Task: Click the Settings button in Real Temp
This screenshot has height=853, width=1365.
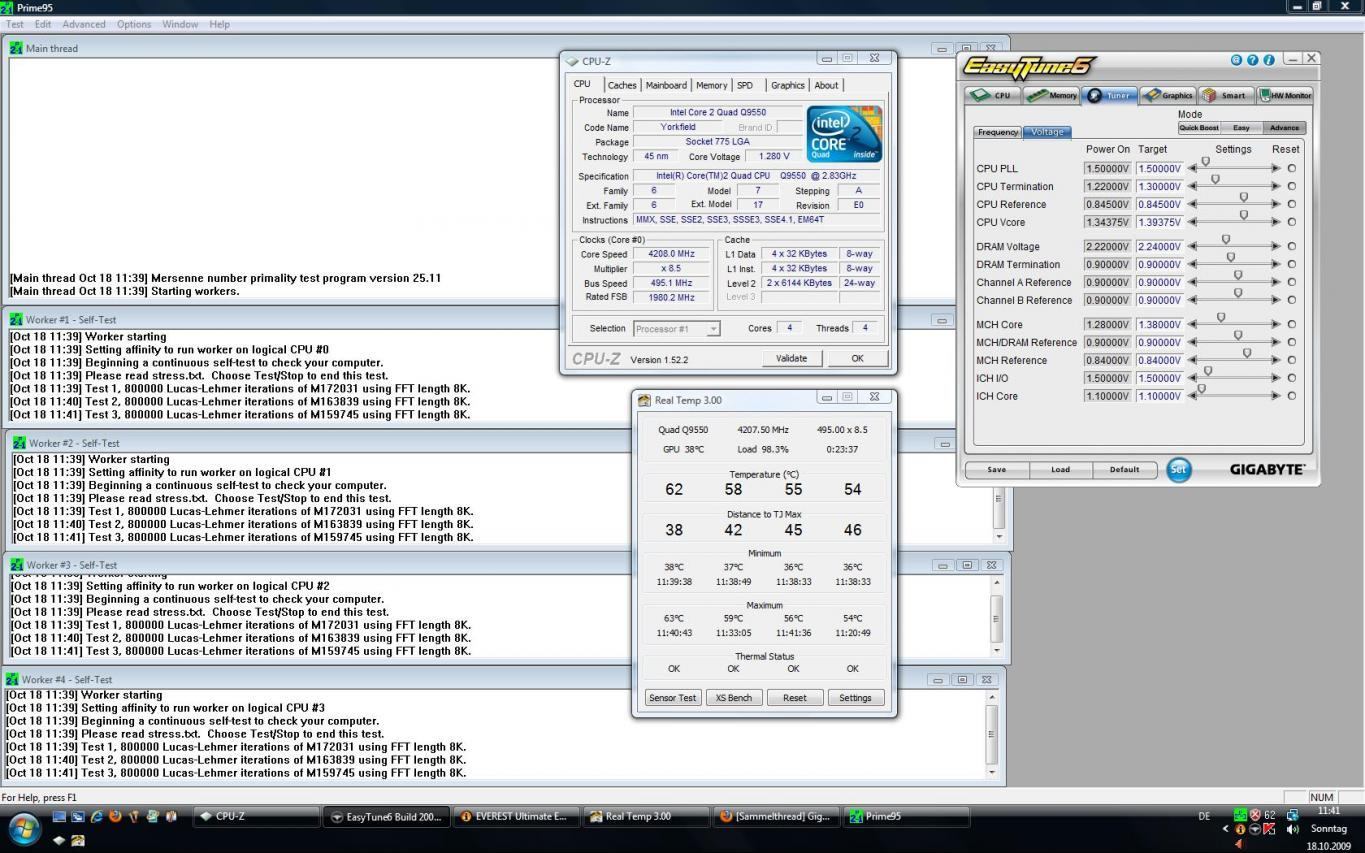Action: (x=855, y=698)
